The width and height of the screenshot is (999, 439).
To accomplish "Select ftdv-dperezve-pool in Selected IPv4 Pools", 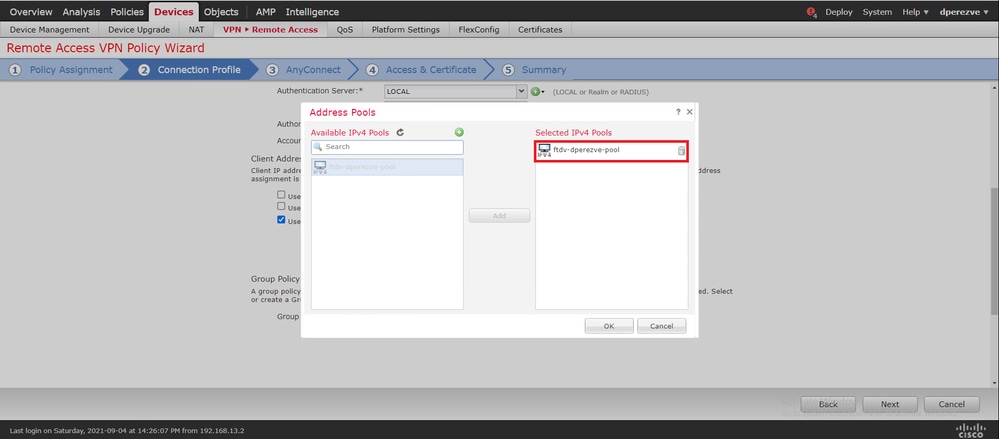I will coord(612,151).
